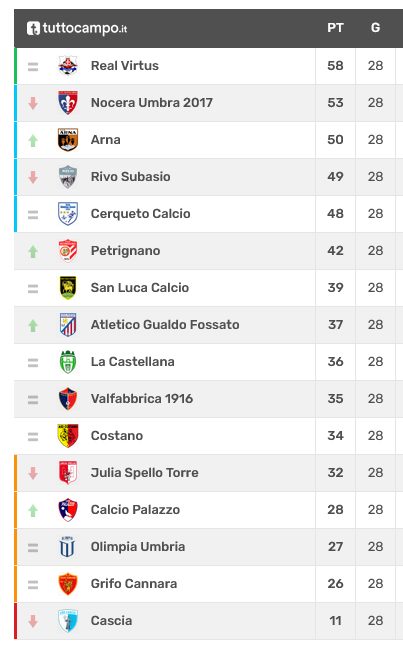Open the La Castellana green crest
The width and height of the screenshot is (403, 649).
coord(68,362)
